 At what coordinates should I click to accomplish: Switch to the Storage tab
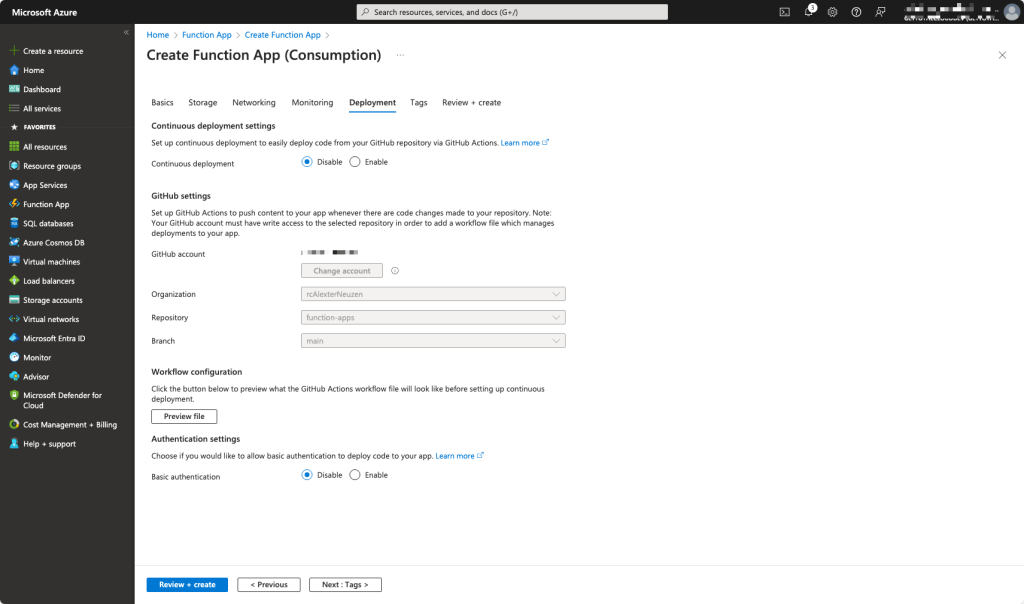[x=202, y=103]
